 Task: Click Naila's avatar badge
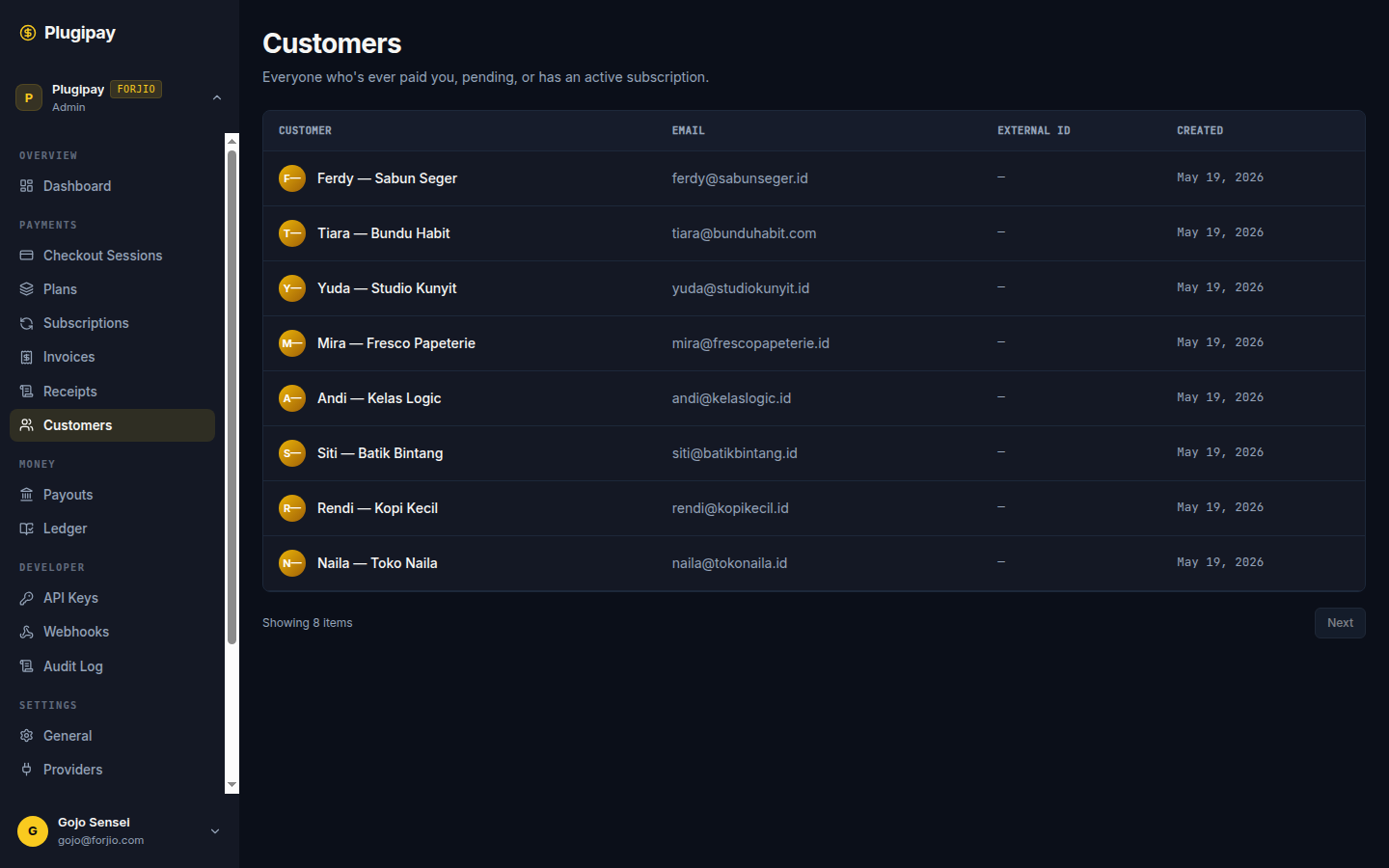pos(292,563)
